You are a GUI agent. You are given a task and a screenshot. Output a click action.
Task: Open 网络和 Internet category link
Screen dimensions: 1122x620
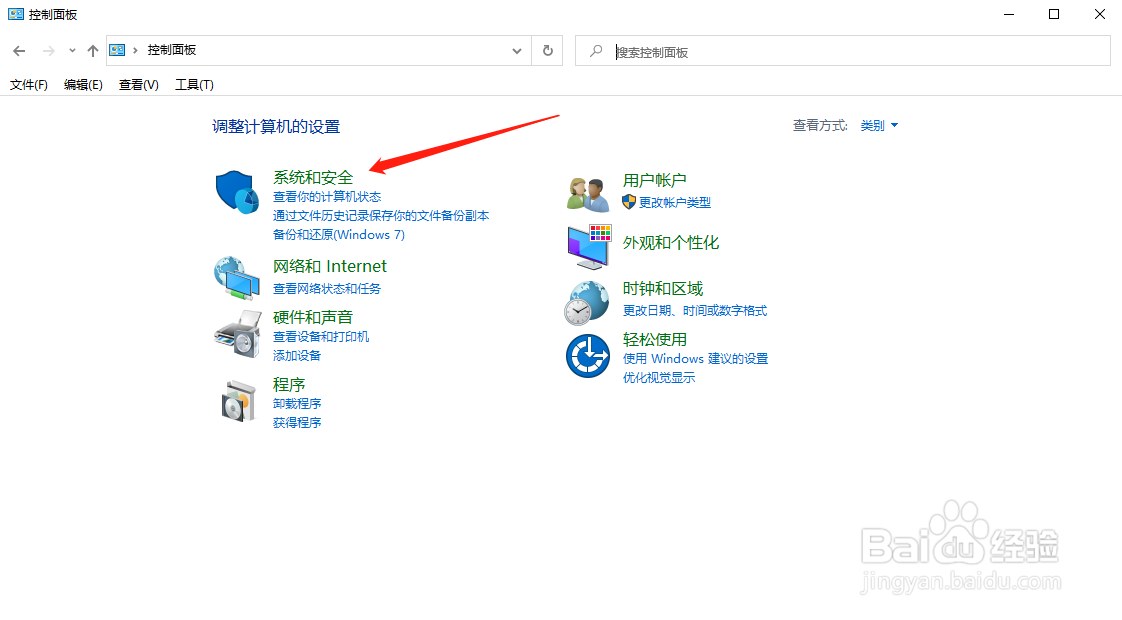pos(329,266)
